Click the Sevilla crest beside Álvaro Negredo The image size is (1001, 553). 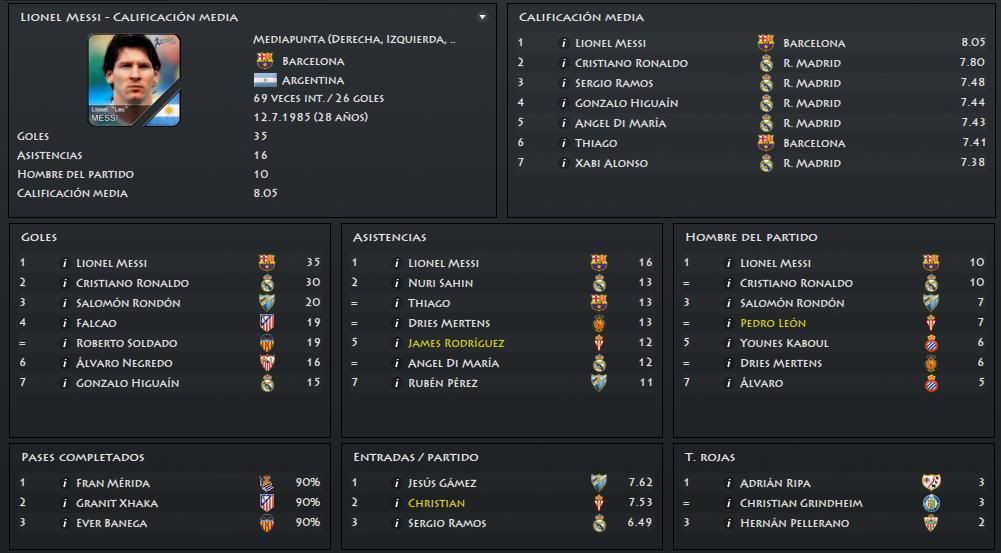click(267, 363)
